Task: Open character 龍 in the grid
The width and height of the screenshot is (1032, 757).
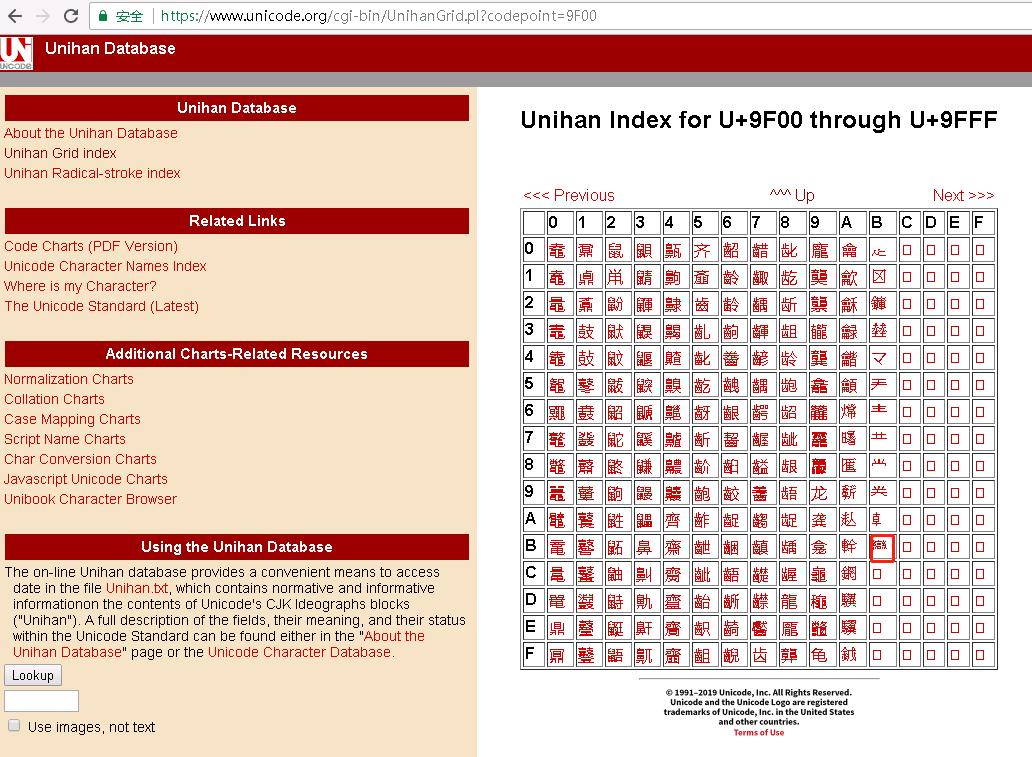Action: click(x=789, y=601)
